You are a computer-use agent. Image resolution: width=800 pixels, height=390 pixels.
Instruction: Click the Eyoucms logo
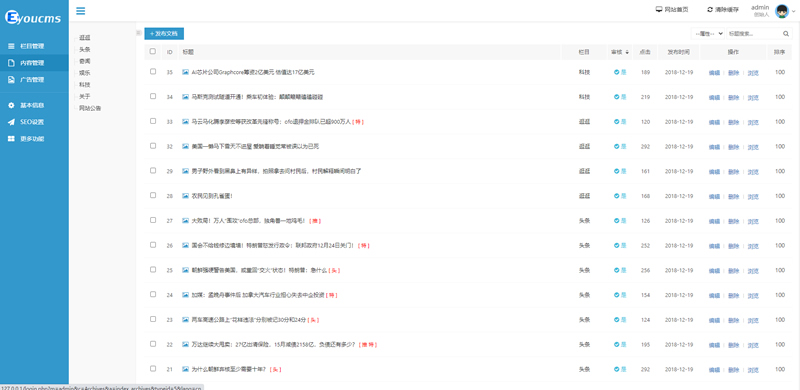tap(33, 18)
